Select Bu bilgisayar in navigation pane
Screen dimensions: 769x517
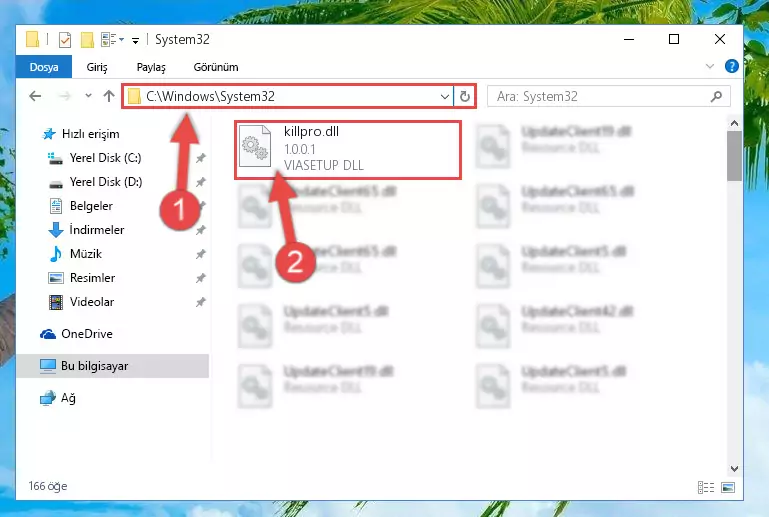(x=113, y=366)
